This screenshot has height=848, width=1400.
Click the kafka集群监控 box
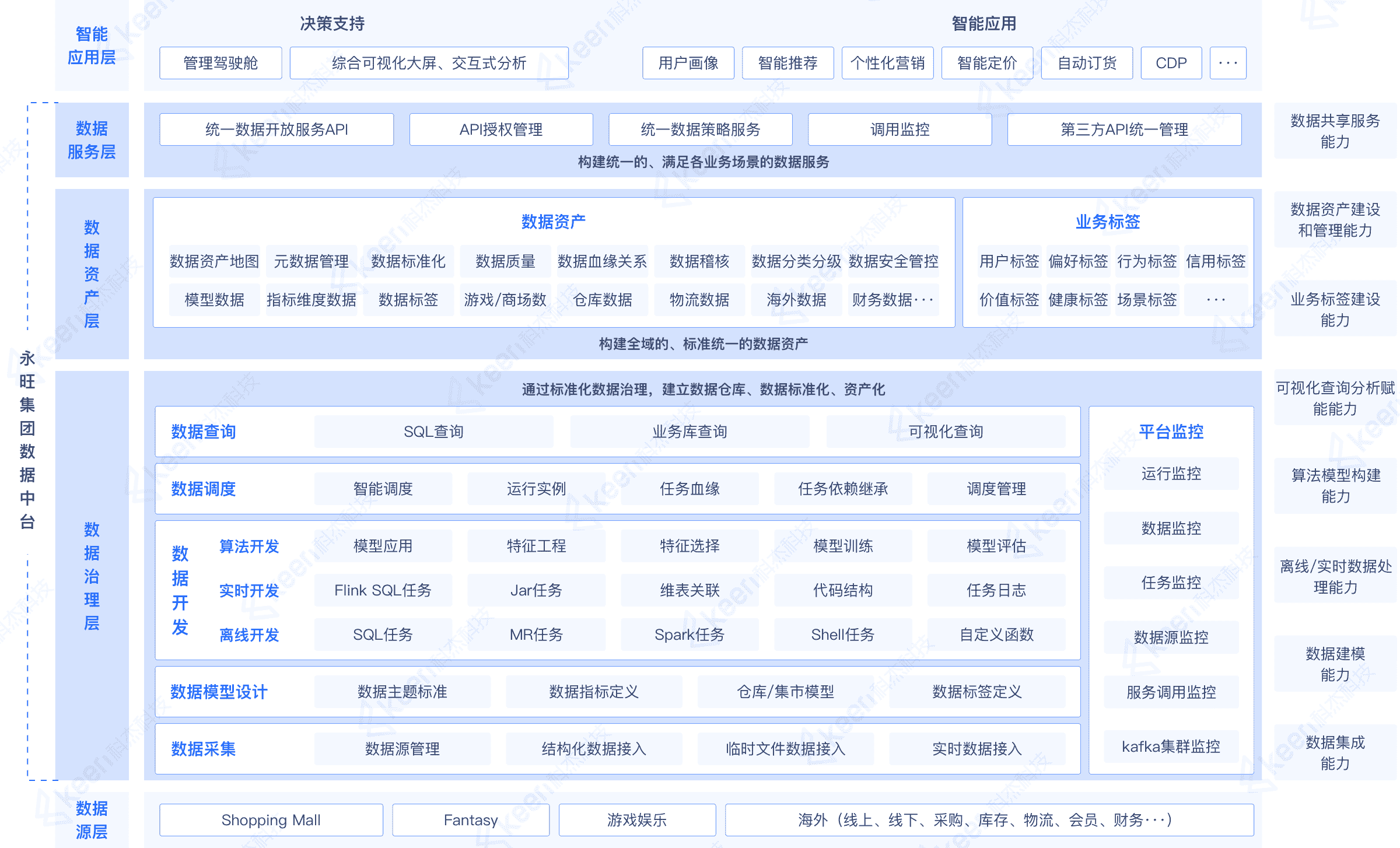[1171, 747]
